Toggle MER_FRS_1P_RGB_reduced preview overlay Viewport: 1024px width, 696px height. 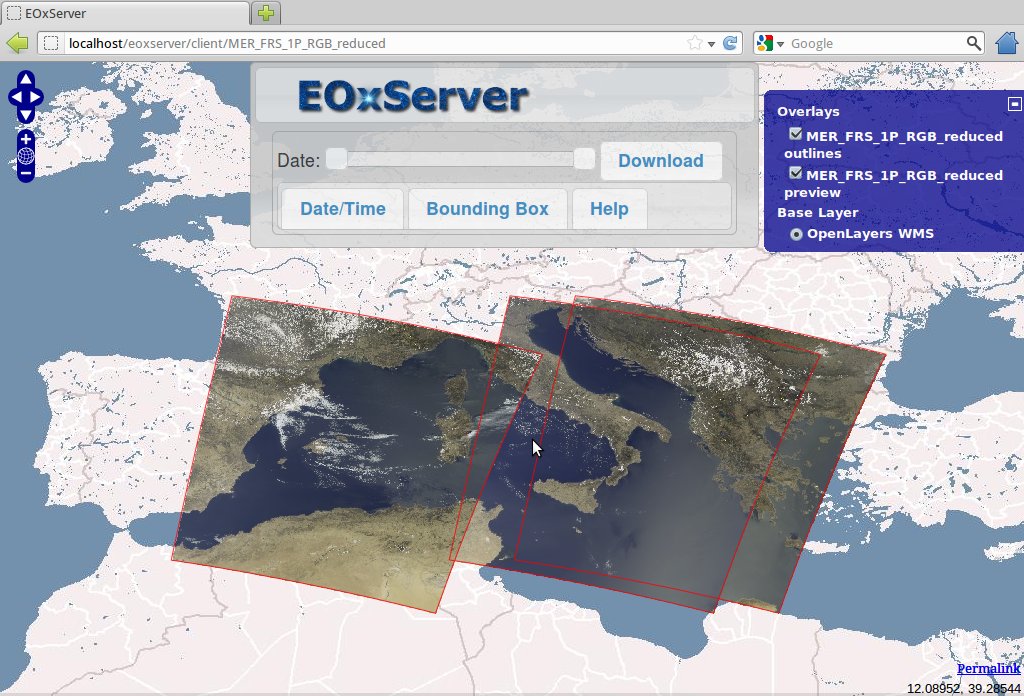[795, 173]
